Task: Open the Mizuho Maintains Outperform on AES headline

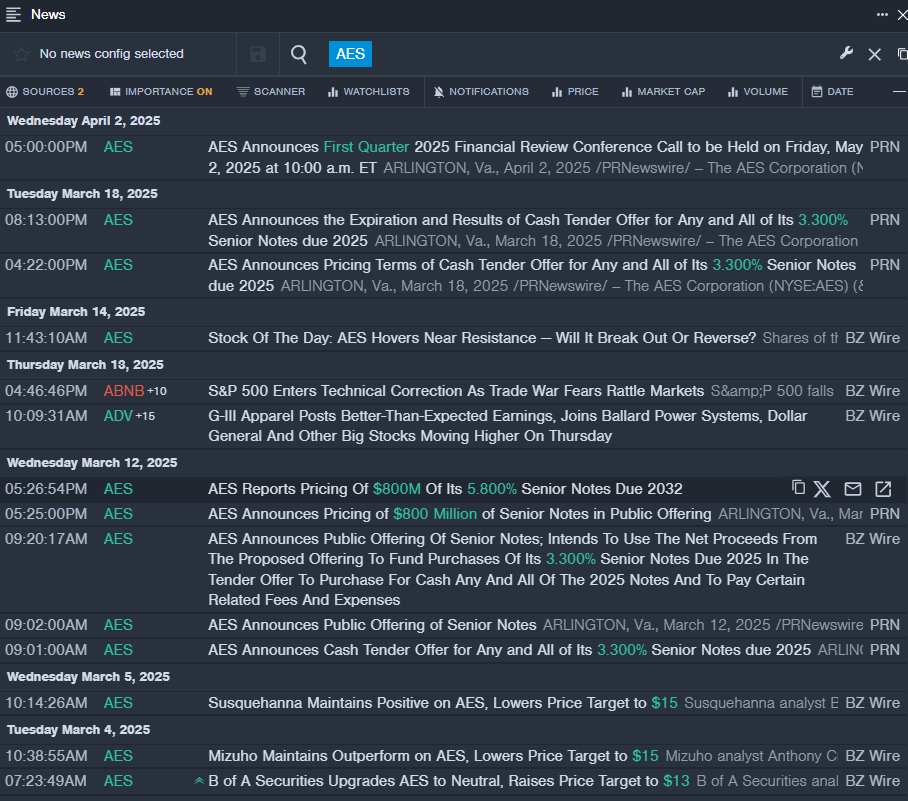Action: click(x=433, y=756)
